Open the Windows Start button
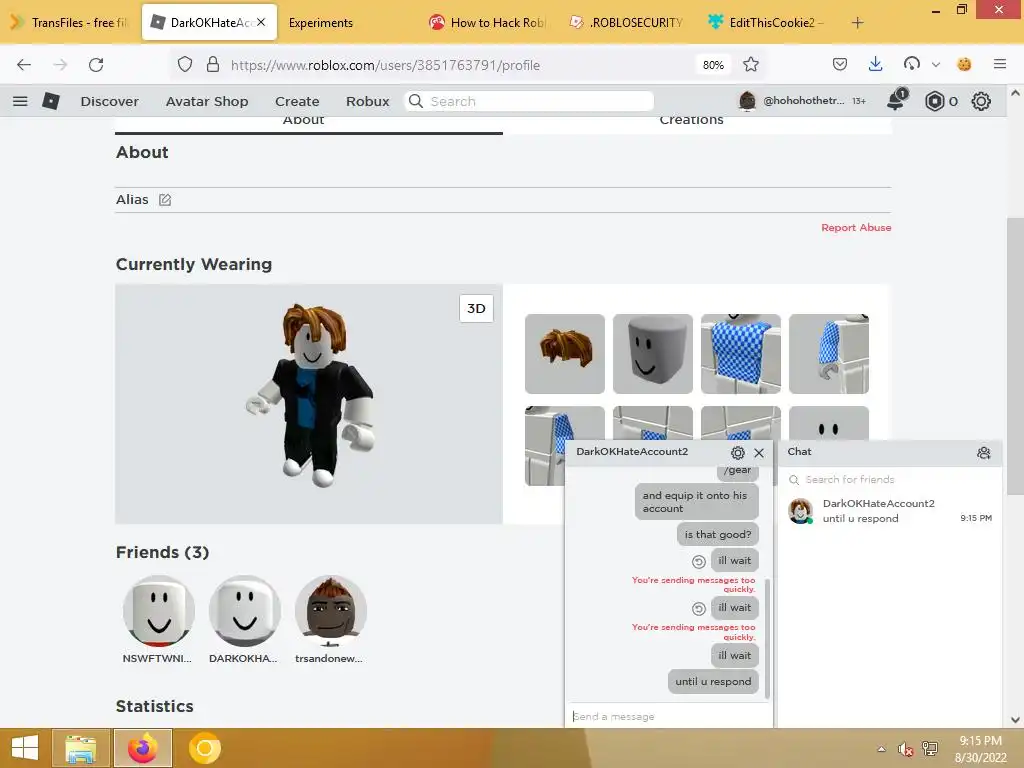The height and width of the screenshot is (768, 1024). click(x=25, y=748)
